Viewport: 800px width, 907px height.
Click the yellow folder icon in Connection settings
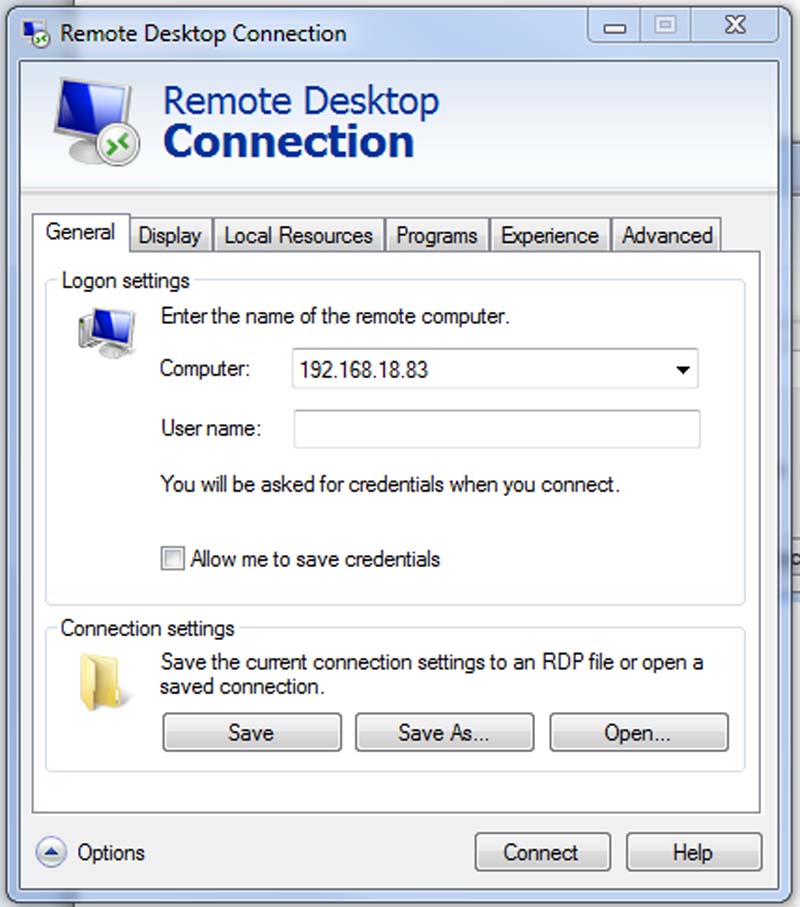[102, 680]
